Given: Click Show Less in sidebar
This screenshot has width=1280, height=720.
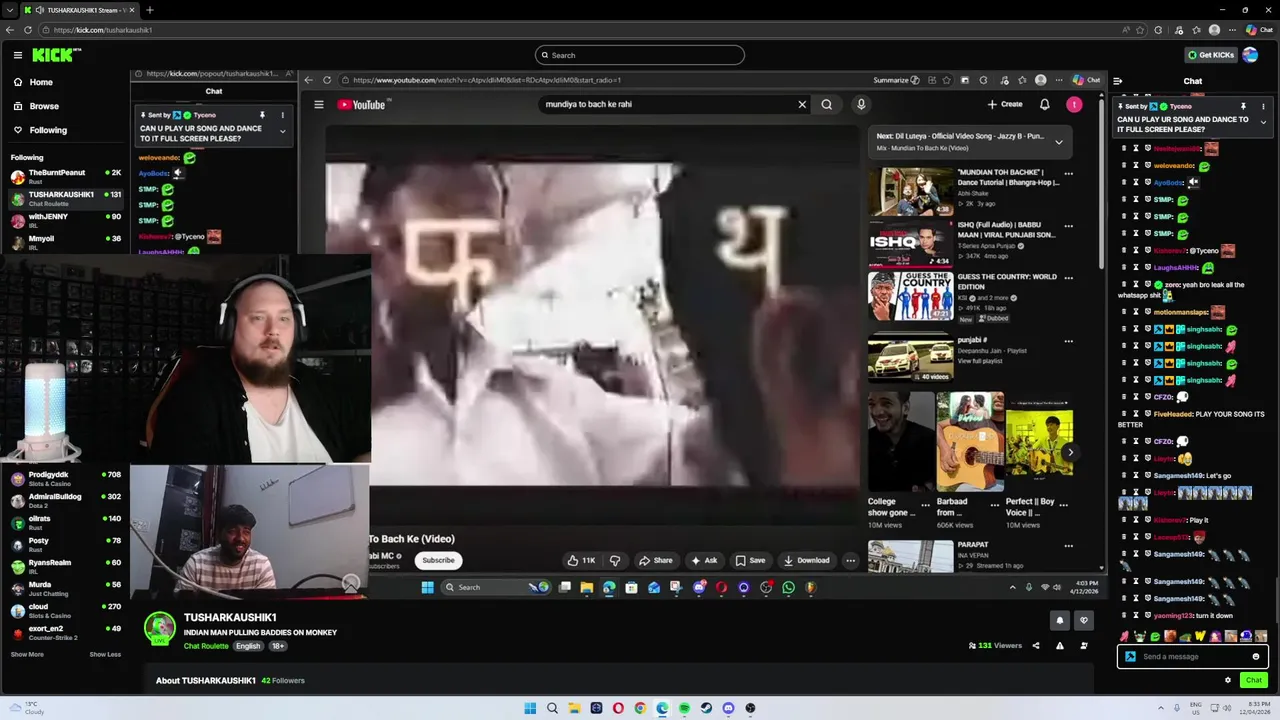Looking at the screenshot, I should [x=105, y=654].
